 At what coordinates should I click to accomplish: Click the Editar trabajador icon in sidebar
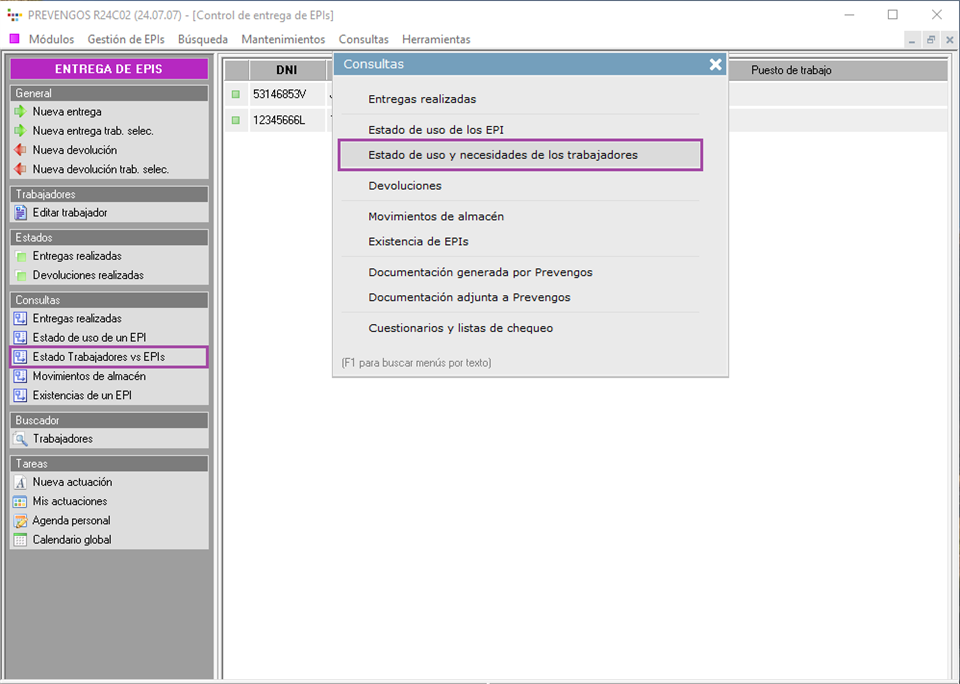click(x=20, y=213)
